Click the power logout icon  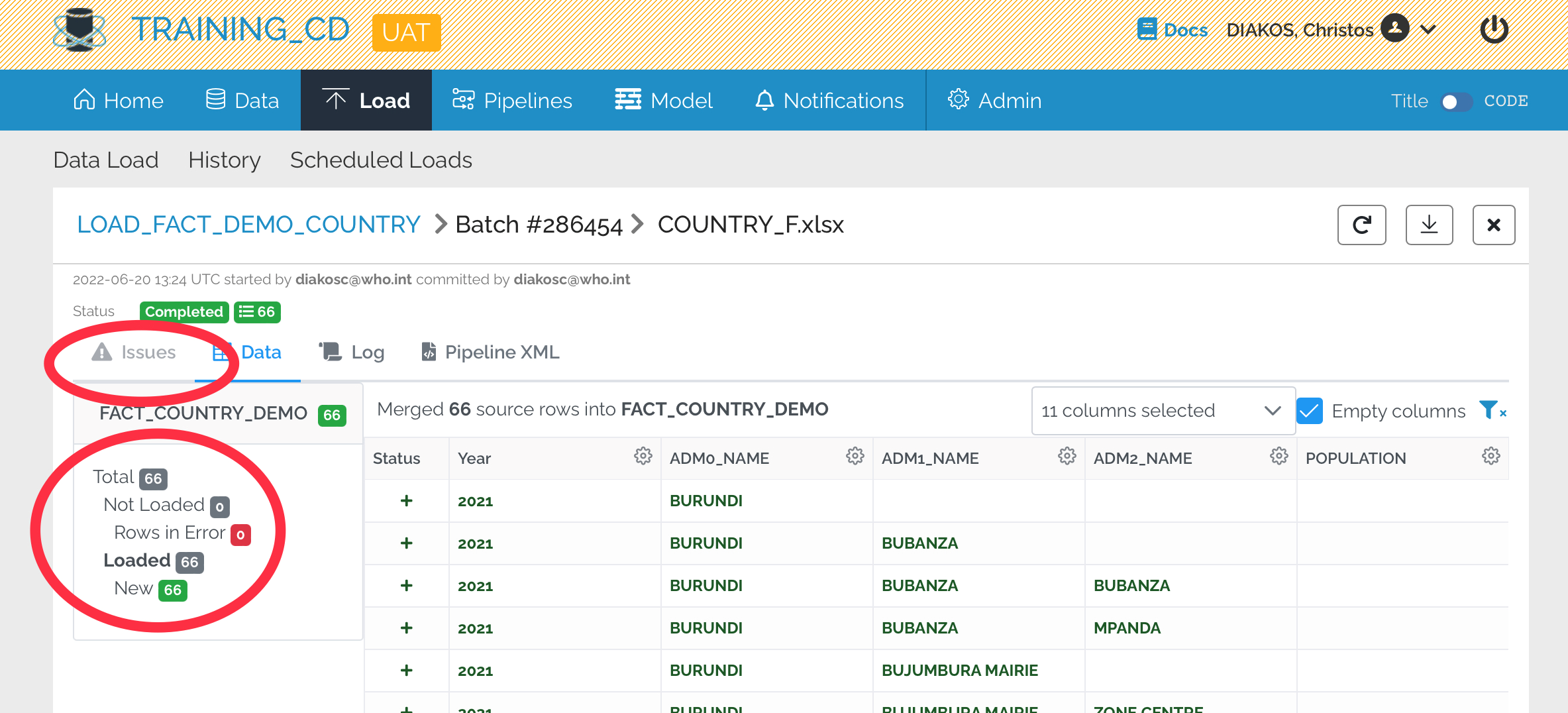click(x=1494, y=30)
